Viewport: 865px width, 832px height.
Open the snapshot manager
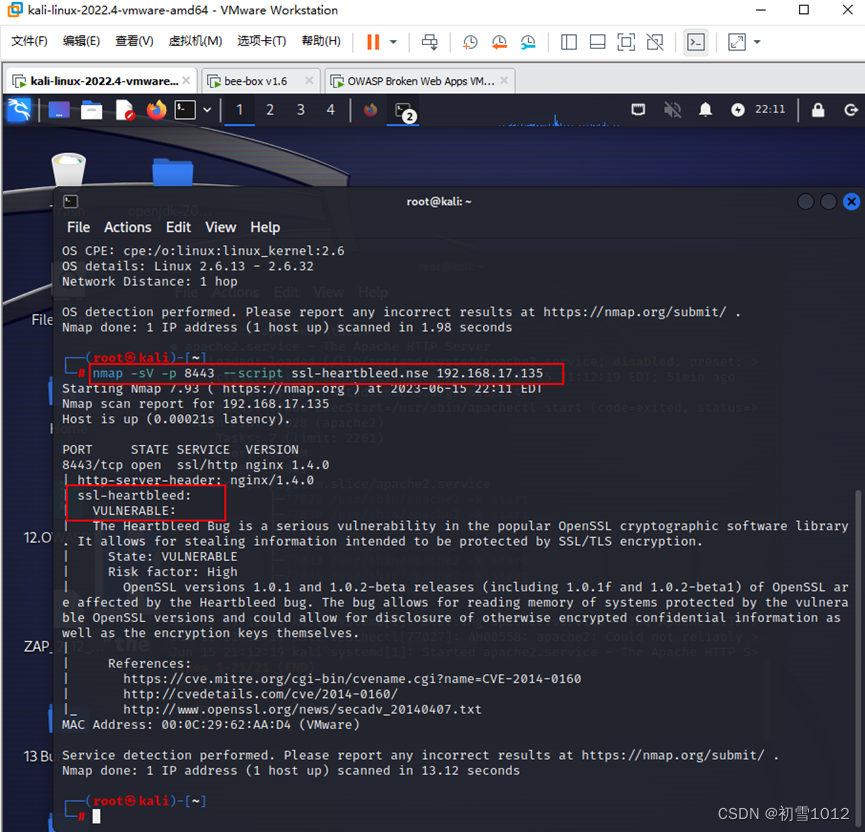click(528, 42)
